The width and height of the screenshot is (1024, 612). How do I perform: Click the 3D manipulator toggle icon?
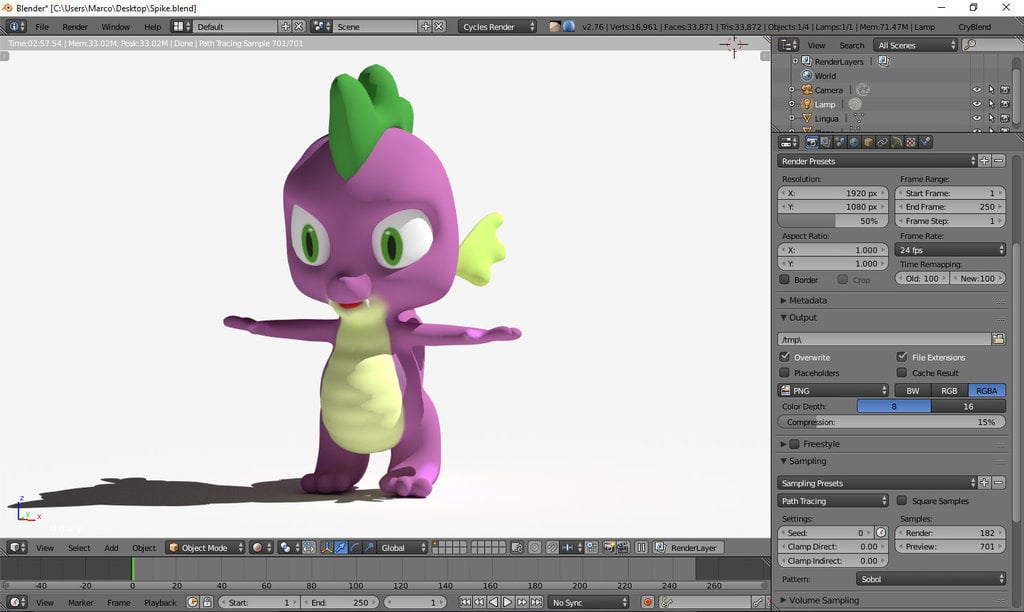pos(327,547)
